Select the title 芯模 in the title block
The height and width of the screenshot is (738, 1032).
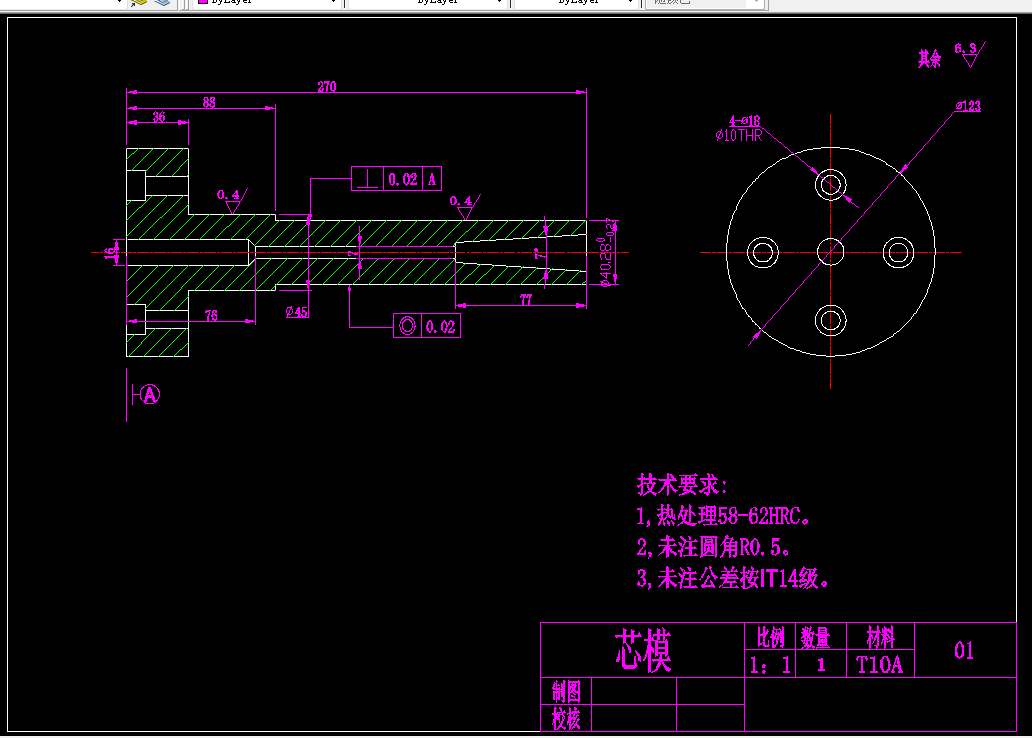[643, 650]
